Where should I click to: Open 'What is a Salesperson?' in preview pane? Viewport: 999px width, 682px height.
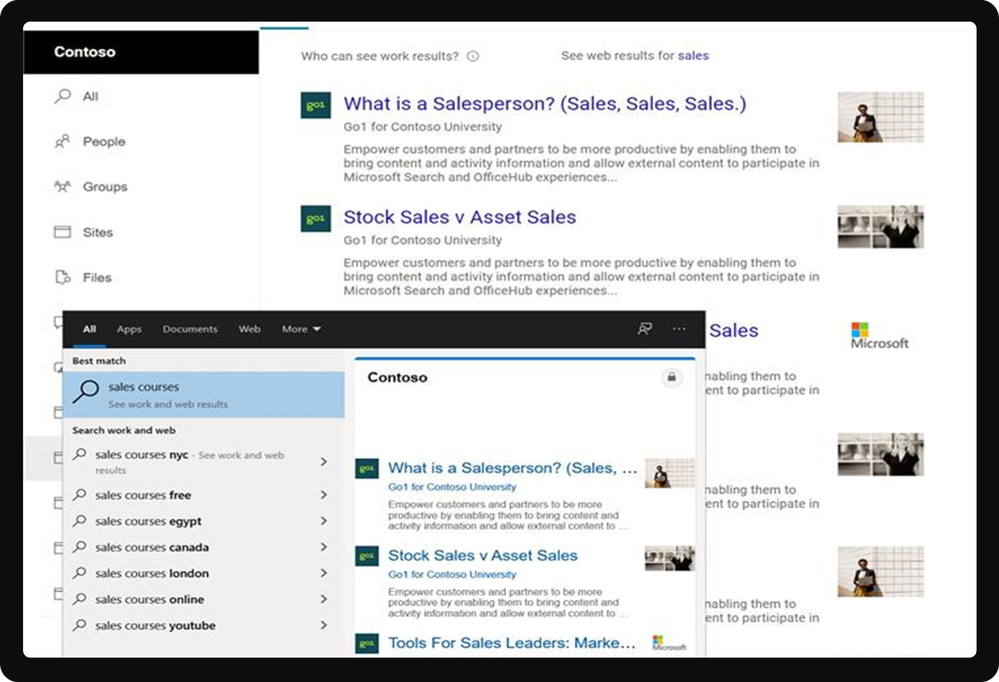(512, 468)
